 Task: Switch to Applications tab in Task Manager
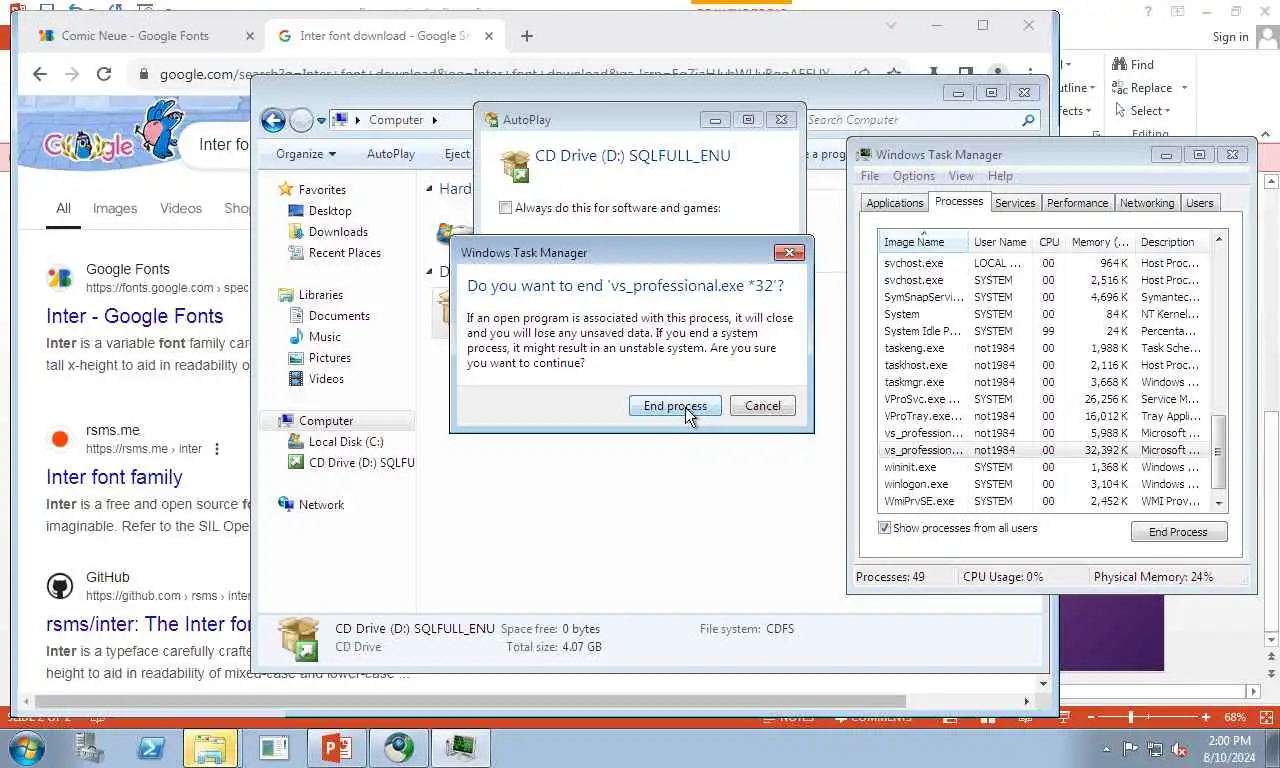[895, 203]
